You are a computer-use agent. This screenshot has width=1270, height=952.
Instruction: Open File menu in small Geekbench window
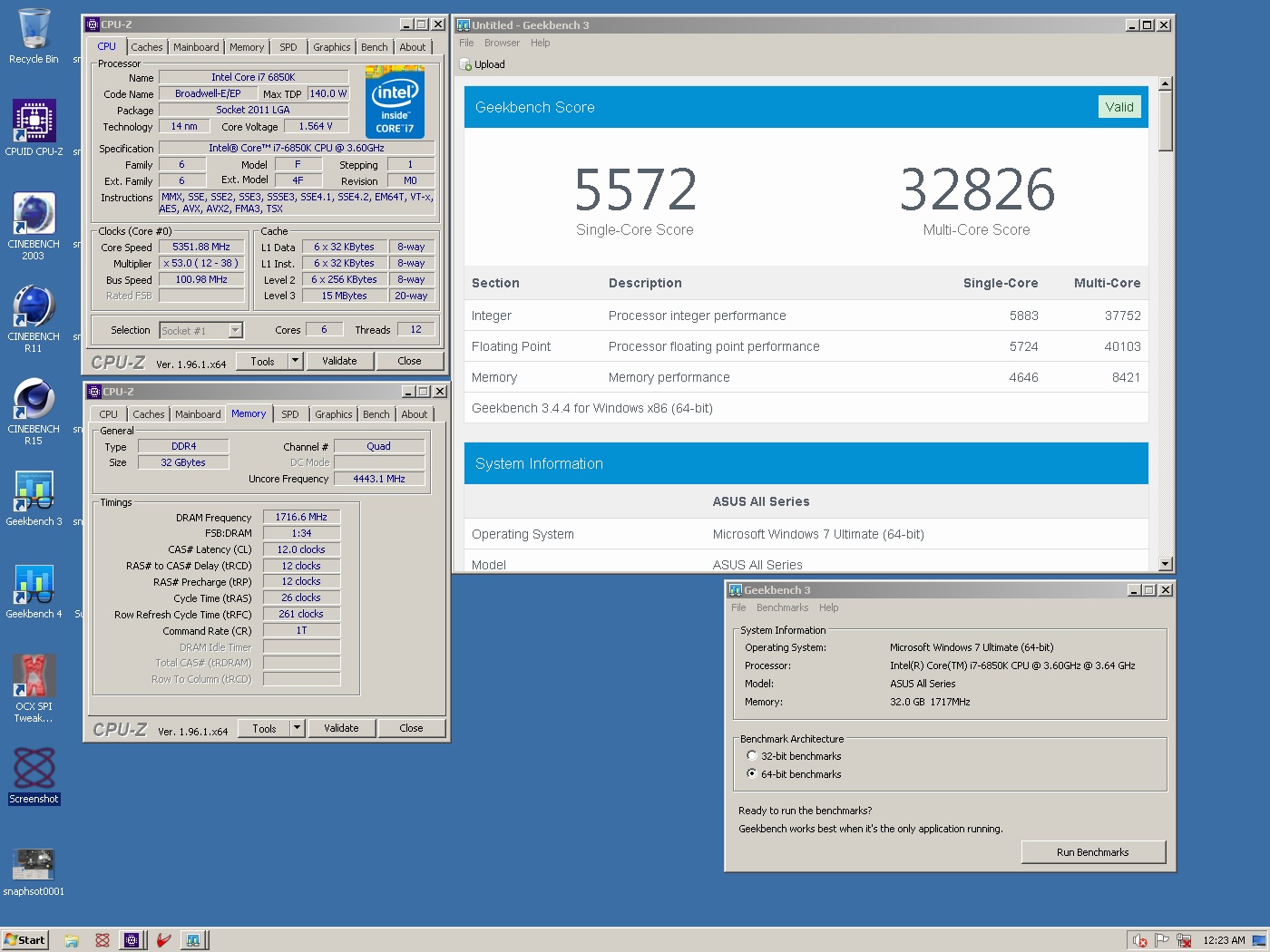click(738, 607)
